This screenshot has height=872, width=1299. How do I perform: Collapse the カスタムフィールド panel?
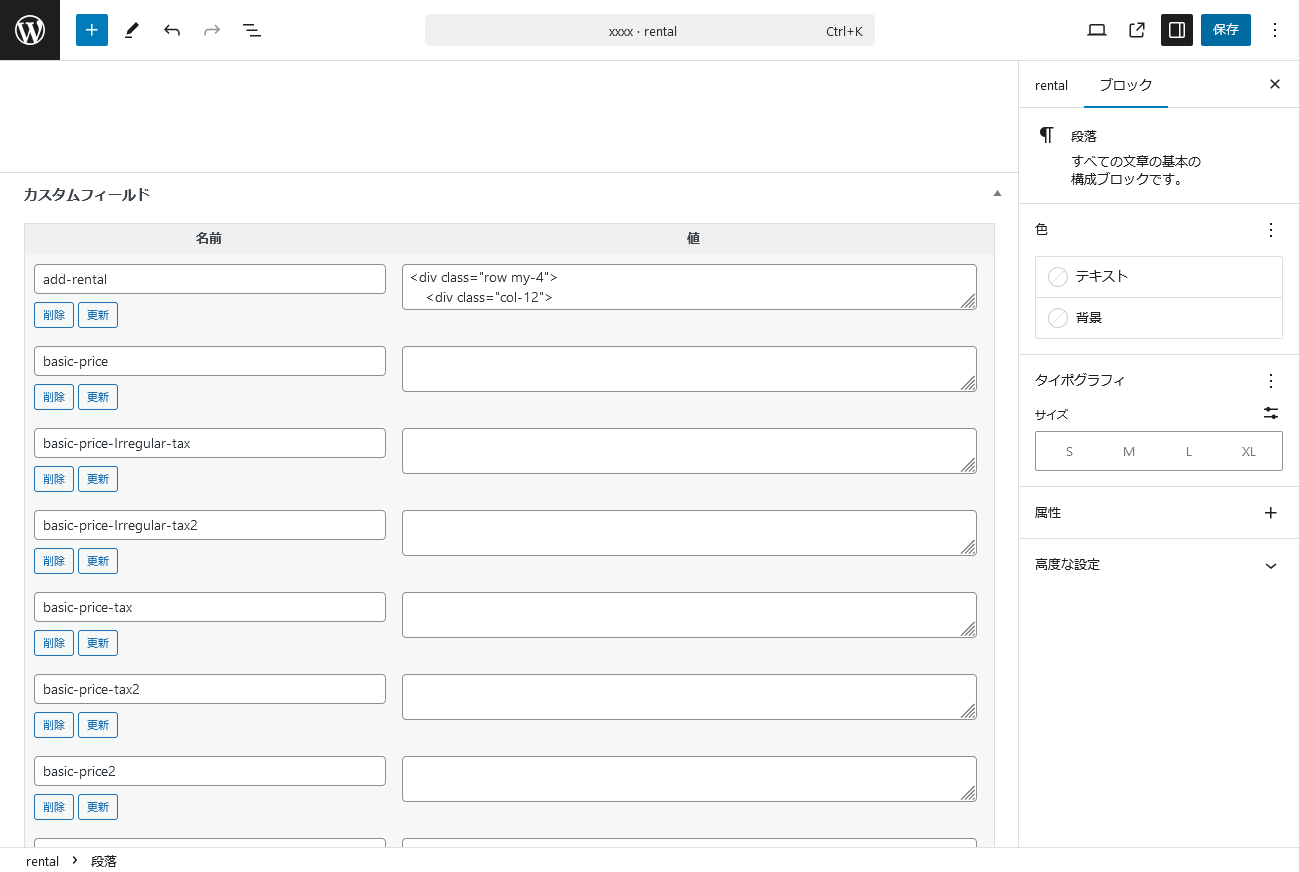click(x=997, y=194)
